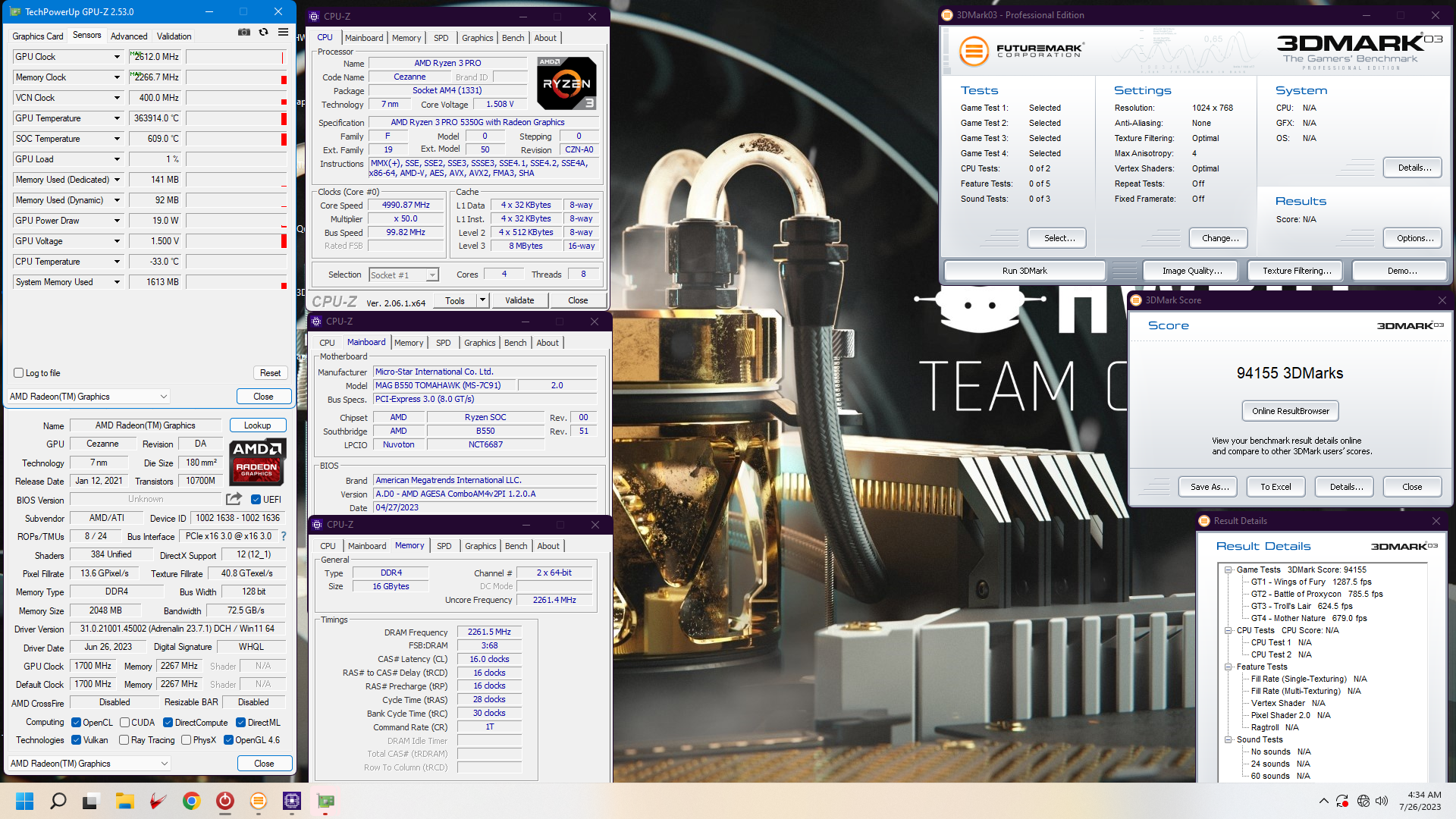Open CPU-Z Socket #1 selection dropdown
This screenshot has width=1456, height=819.
[x=403, y=275]
